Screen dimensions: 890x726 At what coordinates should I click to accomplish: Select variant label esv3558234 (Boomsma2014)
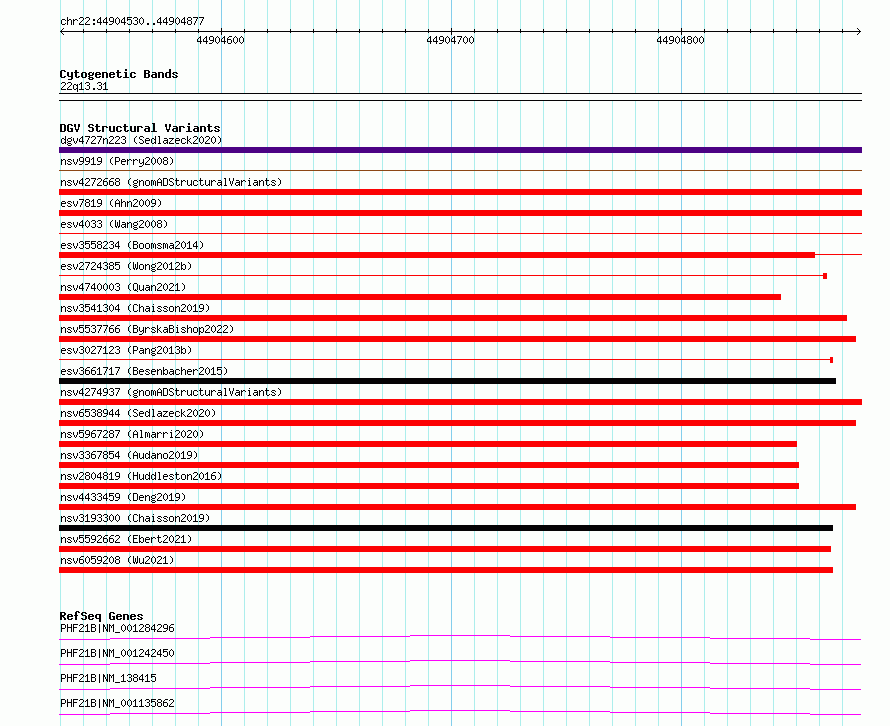[132, 245]
